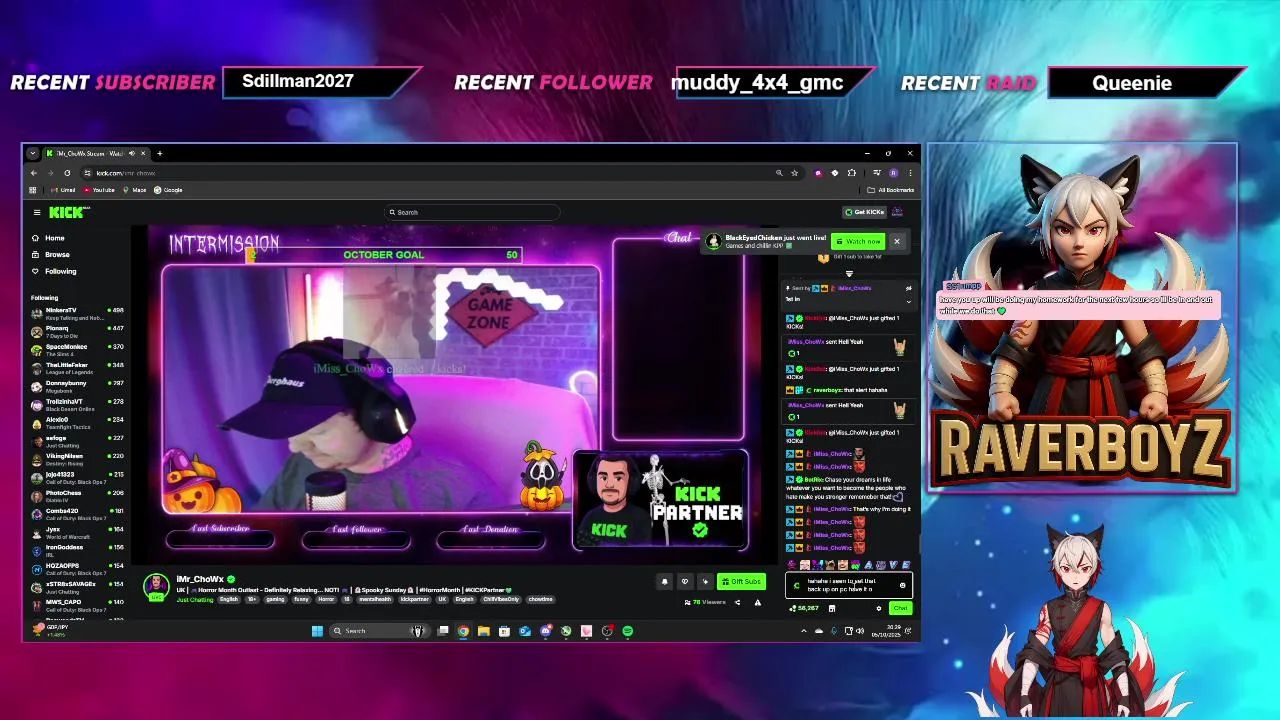
Task: Open the emoji picker in chat input
Action: [902, 586]
